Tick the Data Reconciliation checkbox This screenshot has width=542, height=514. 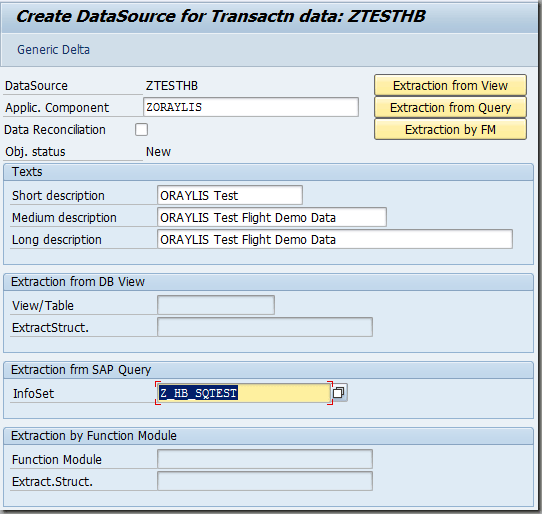(x=141, y=130)
